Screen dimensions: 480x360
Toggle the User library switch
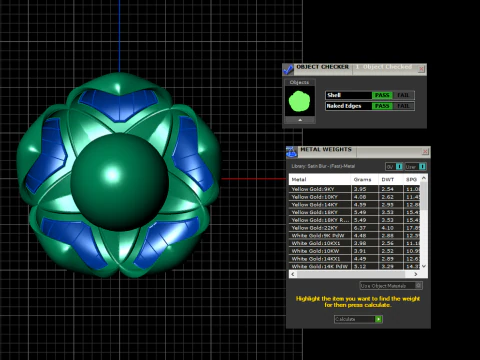(415, 166)
